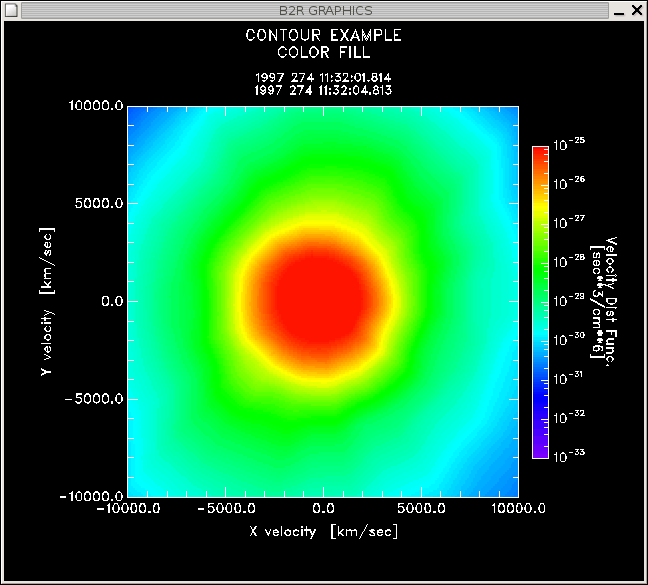The image size is (648, 585).
Task: Click Y-axis tick label 5000.0
Action: click(x=99, y=203)
